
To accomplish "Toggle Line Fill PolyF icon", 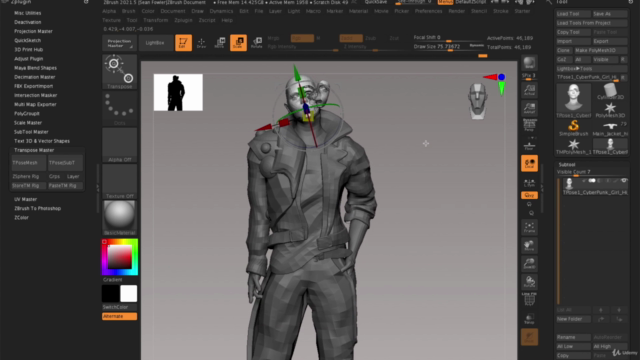I will pyautogui.click(x=529, y=300).
